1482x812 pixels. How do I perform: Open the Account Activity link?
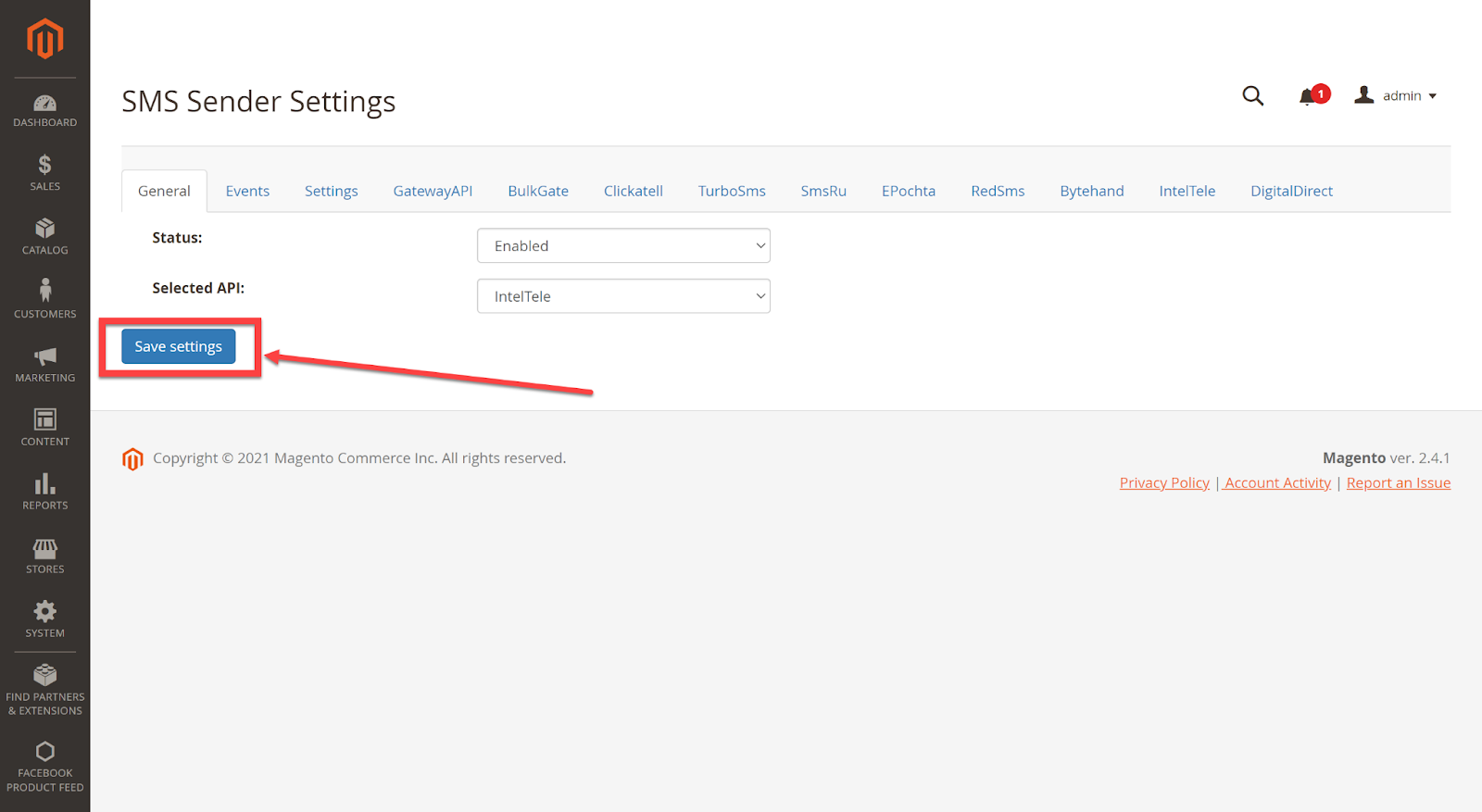pos(1277,483)
